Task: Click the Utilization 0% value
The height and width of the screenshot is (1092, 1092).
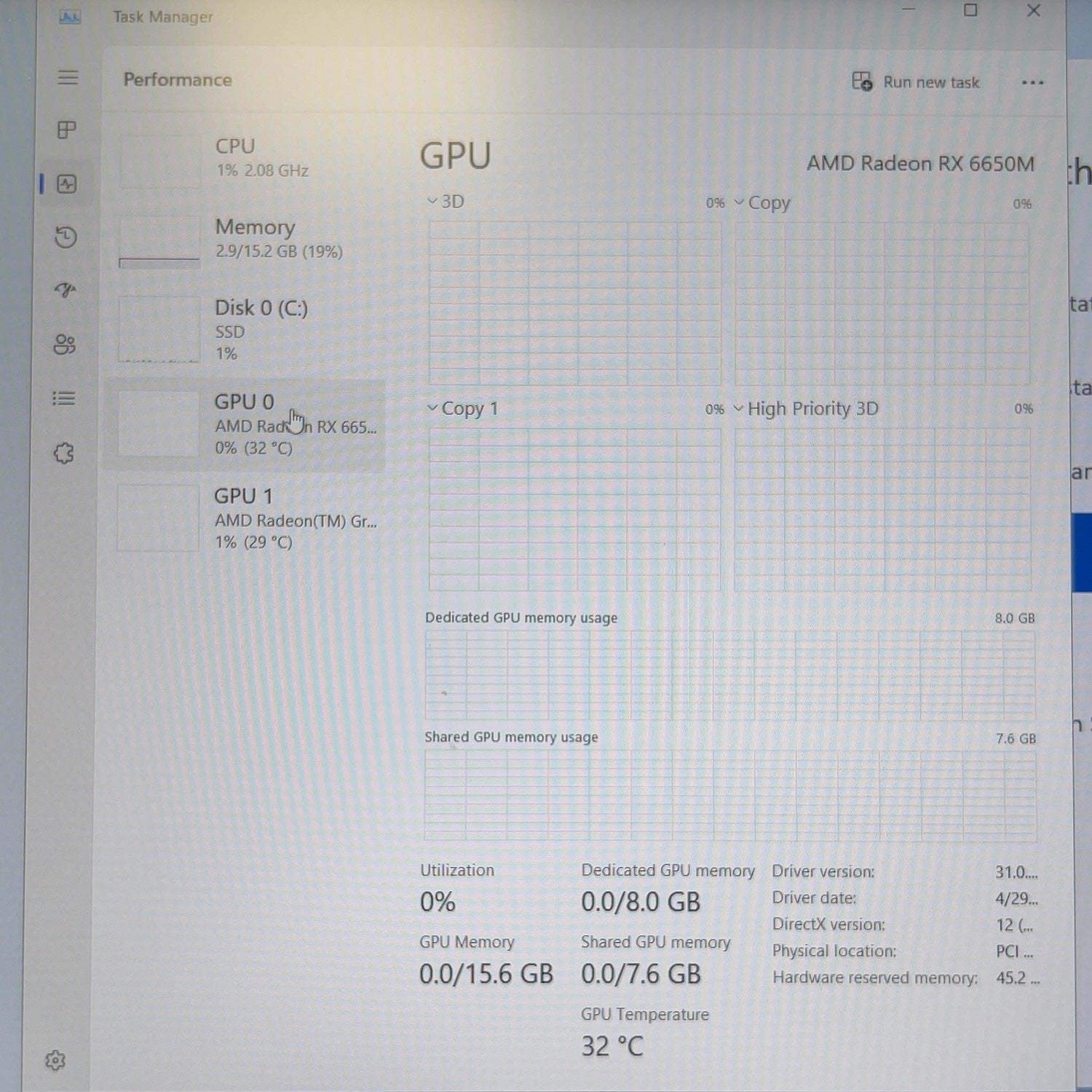Action: click(x=438, y=902)
